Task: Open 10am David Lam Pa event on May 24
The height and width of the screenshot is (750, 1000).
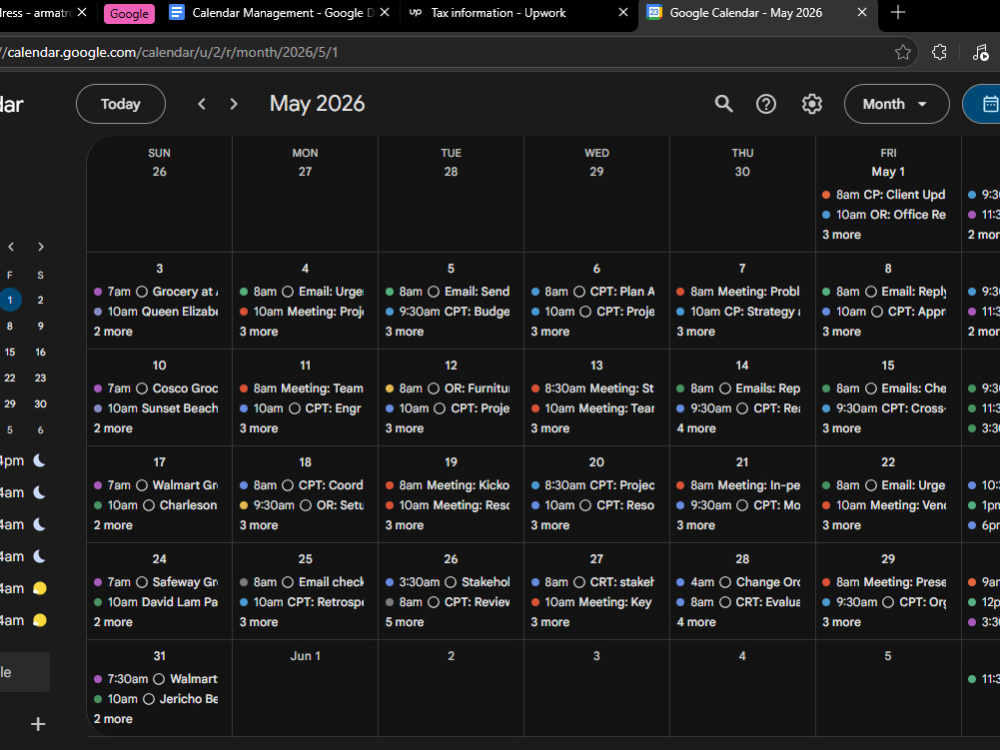Action: click(156, 602)
